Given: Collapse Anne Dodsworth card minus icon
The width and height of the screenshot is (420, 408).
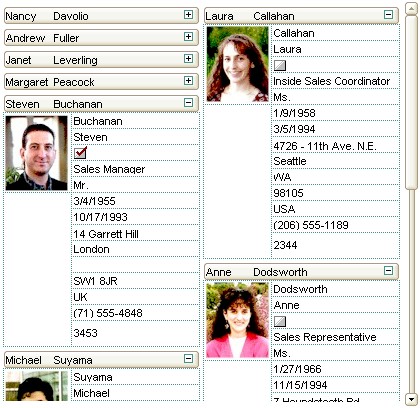Looking at the screenshot, I should point(388,271).
